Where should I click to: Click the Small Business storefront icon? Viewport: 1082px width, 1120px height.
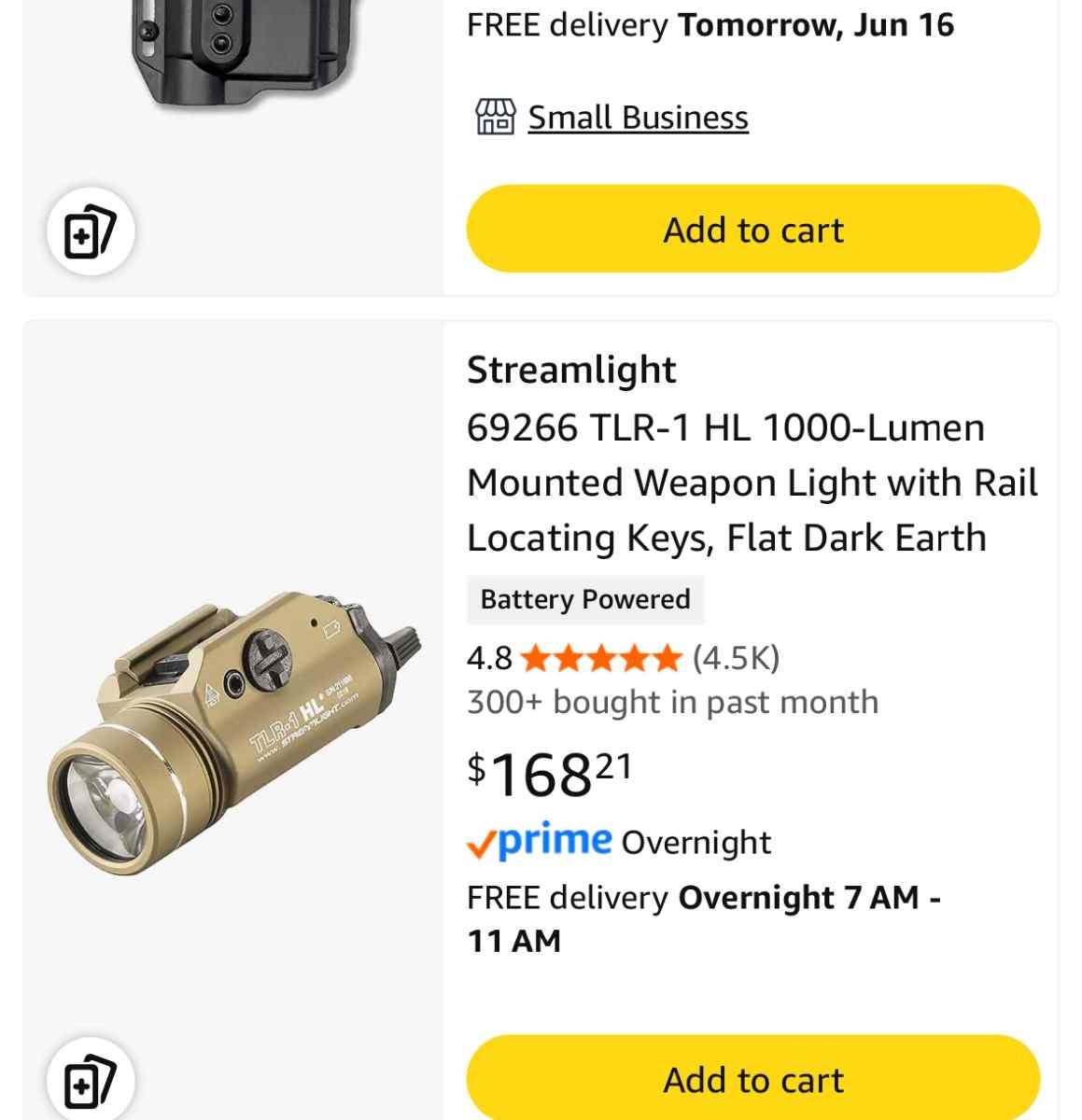pos(495,118)
